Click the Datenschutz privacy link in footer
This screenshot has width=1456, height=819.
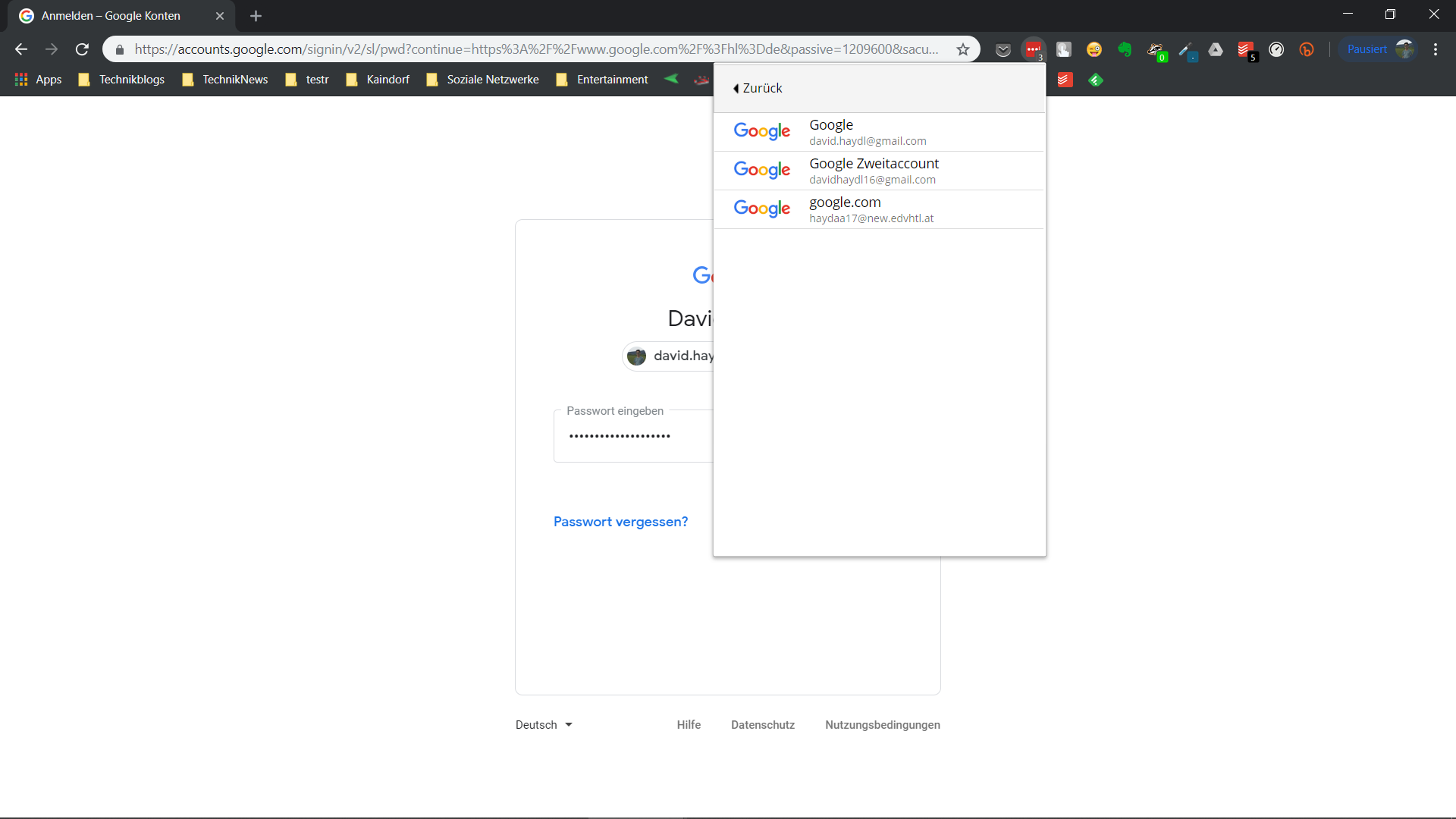tap(762, 725)
